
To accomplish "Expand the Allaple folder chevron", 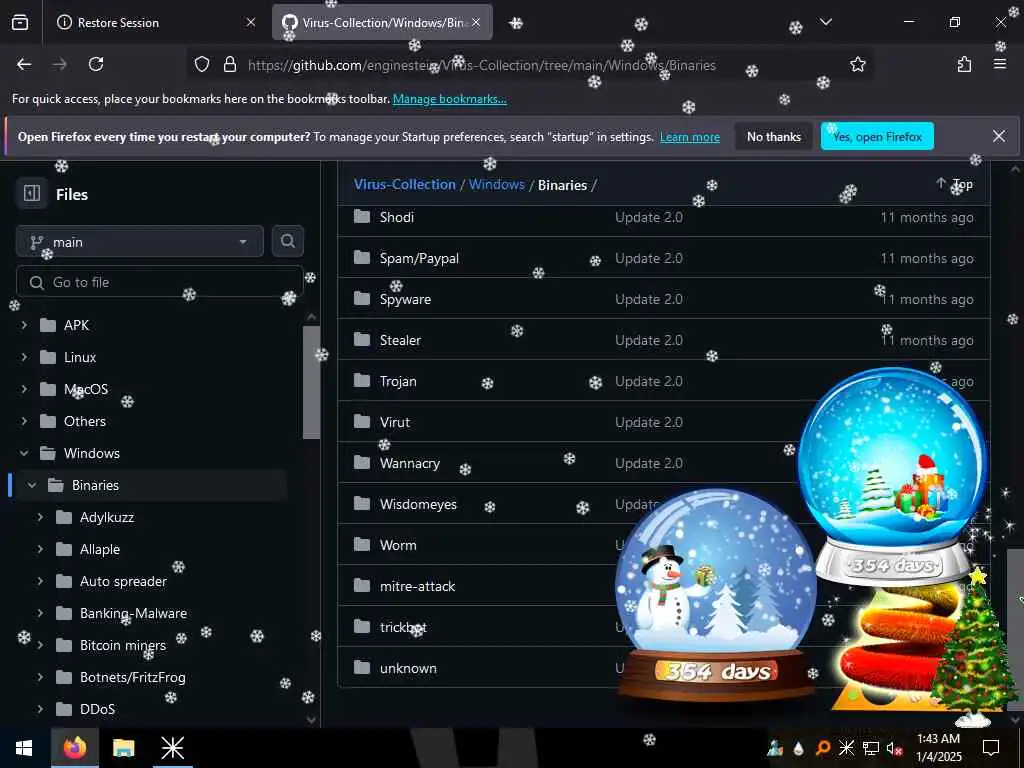I will coord(40,549).
